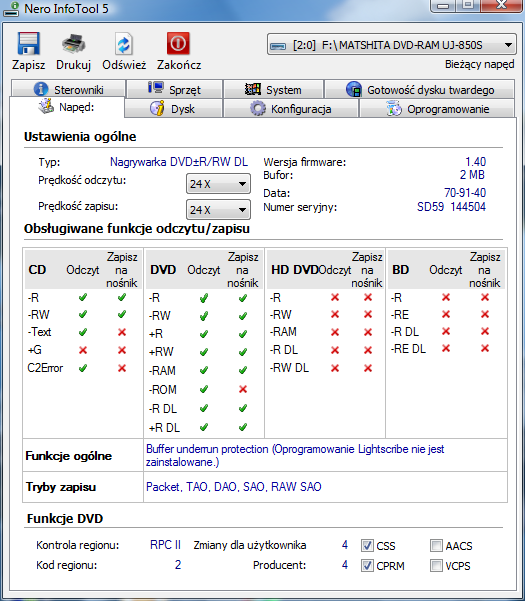Open the Prędkość zapisu 24 X dropdown
The image size is (525, 601).
tap(218, 210)
